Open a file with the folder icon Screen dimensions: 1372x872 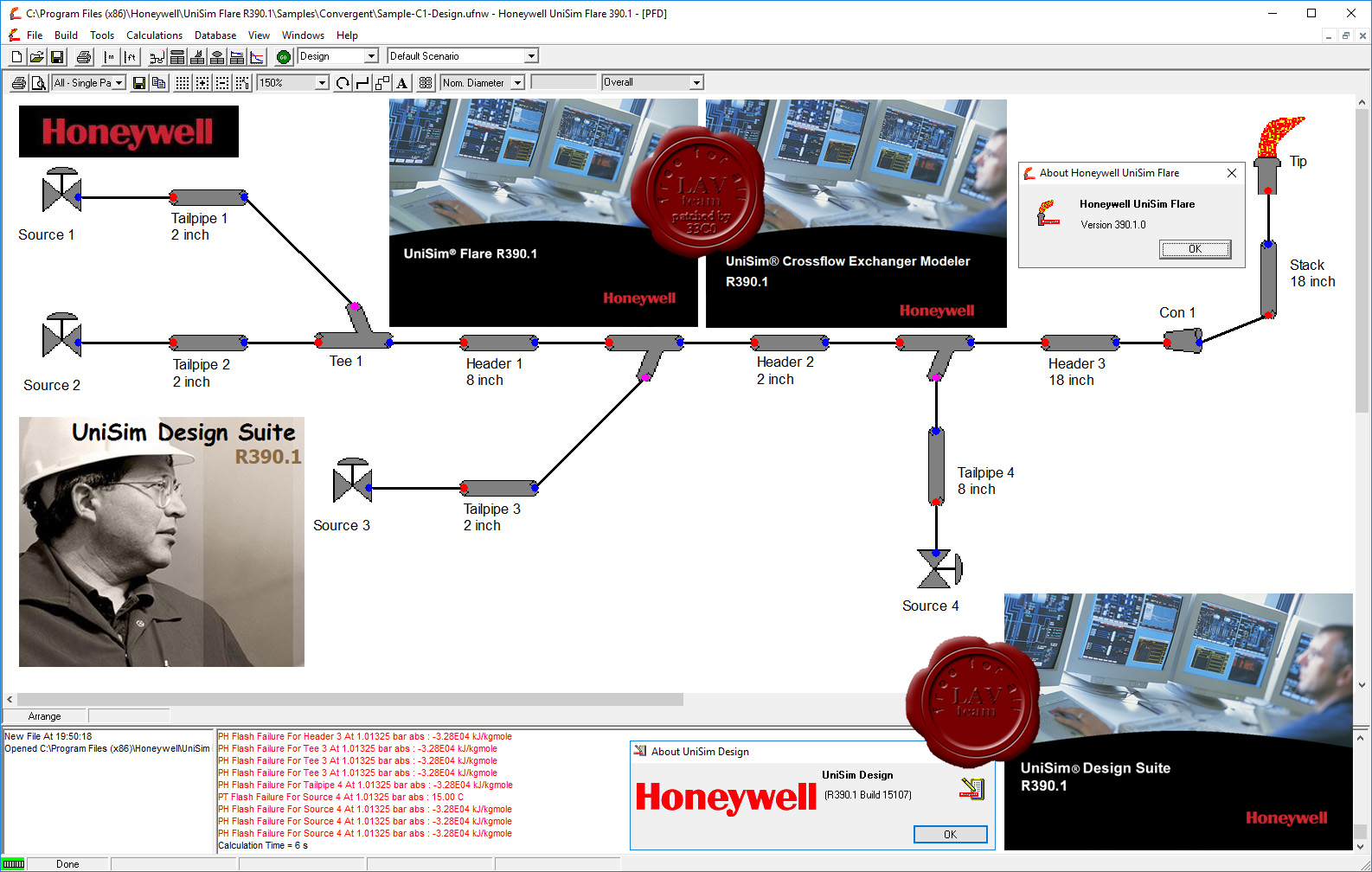point(37,57)
